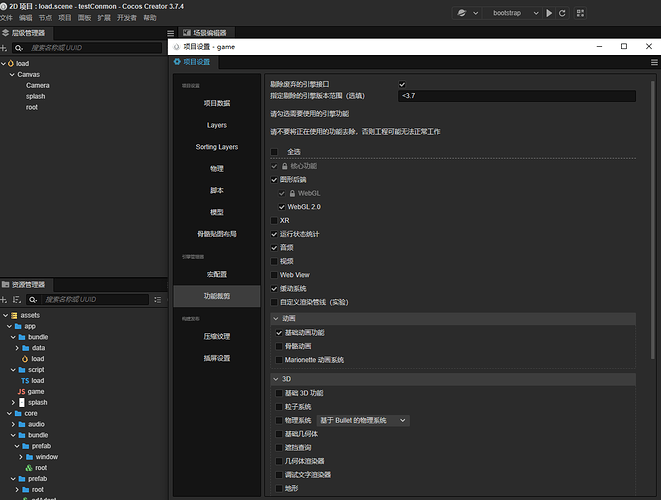Open the hierarchy panel hamburger menu
This screenshot has width=661, height=500.
tap(170, 33)
